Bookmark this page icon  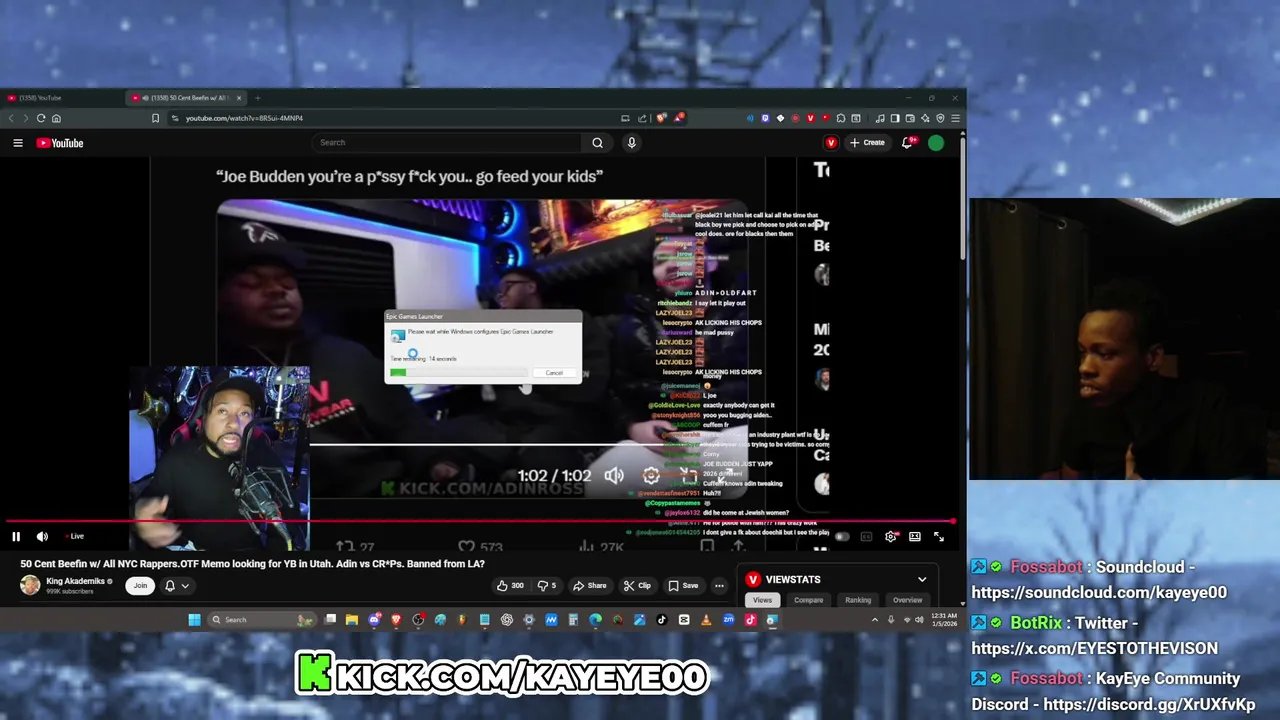coord(155,118)
